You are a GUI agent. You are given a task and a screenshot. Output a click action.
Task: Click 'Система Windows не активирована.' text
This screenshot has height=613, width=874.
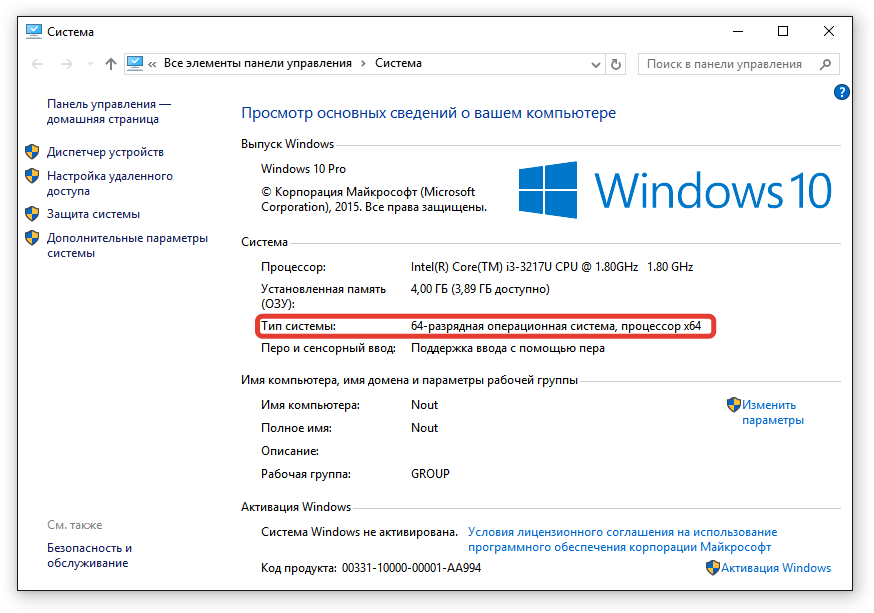click(359, 532)
